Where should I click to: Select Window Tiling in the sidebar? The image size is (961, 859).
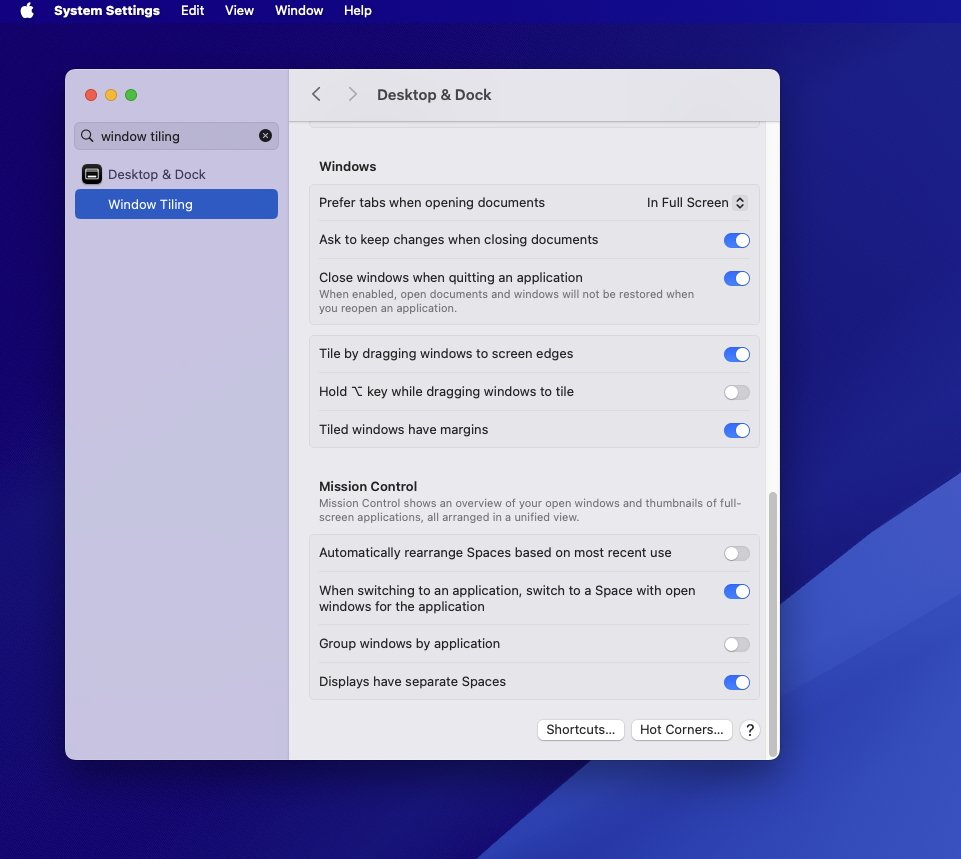click(177, 204)
